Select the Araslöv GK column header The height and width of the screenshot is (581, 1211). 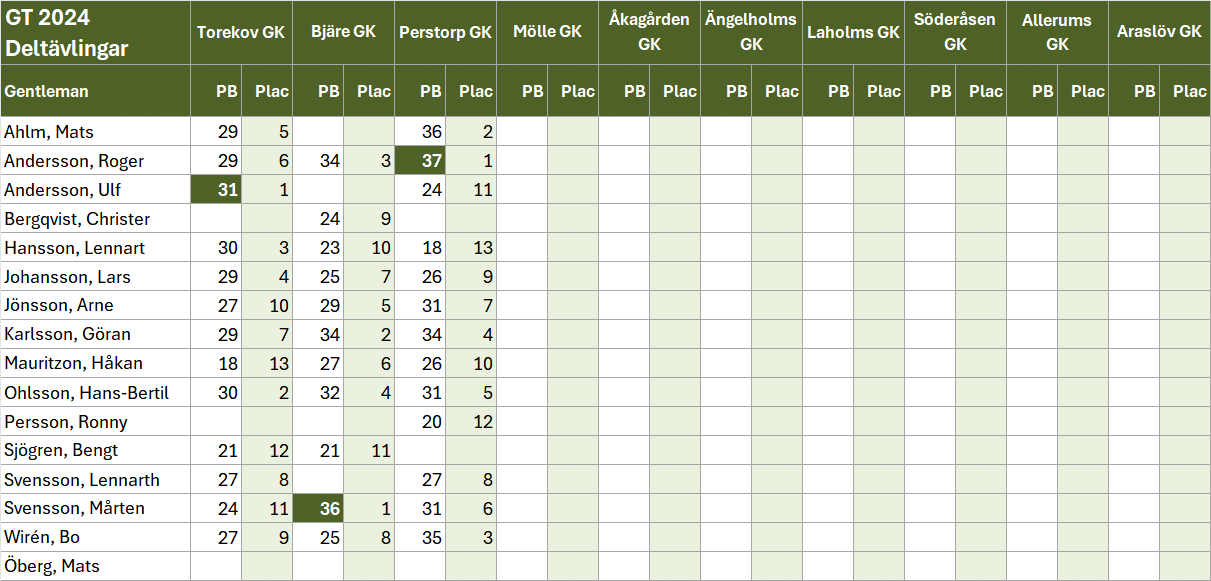1159,32
